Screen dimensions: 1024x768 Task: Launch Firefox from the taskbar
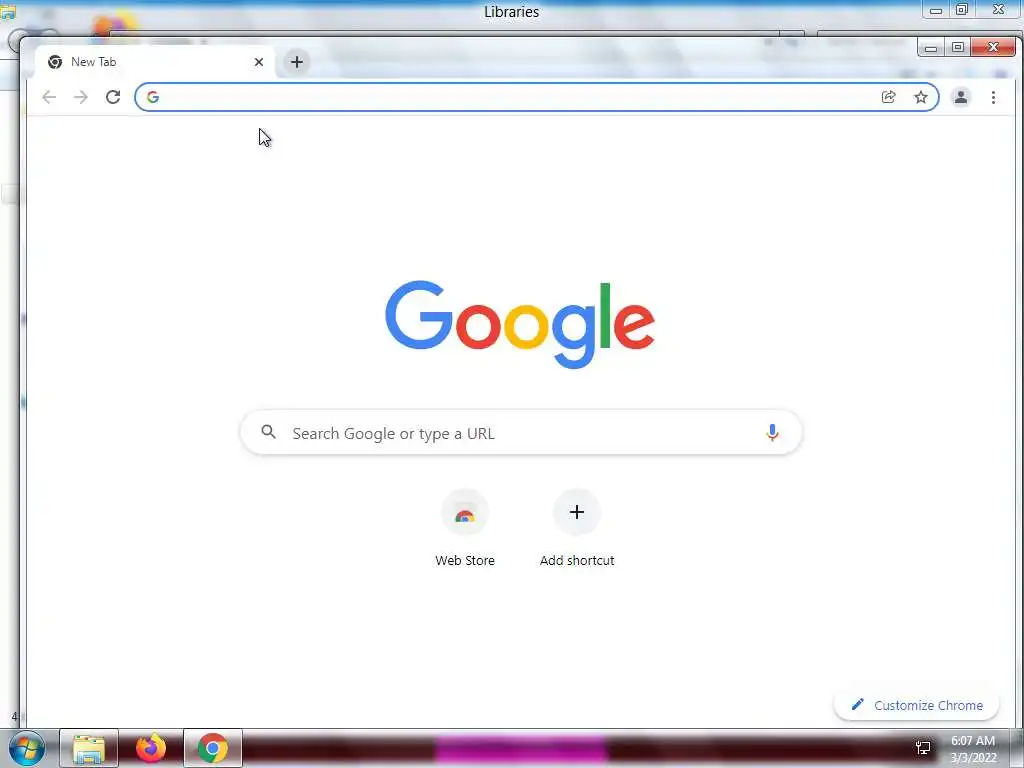(151, 748)
